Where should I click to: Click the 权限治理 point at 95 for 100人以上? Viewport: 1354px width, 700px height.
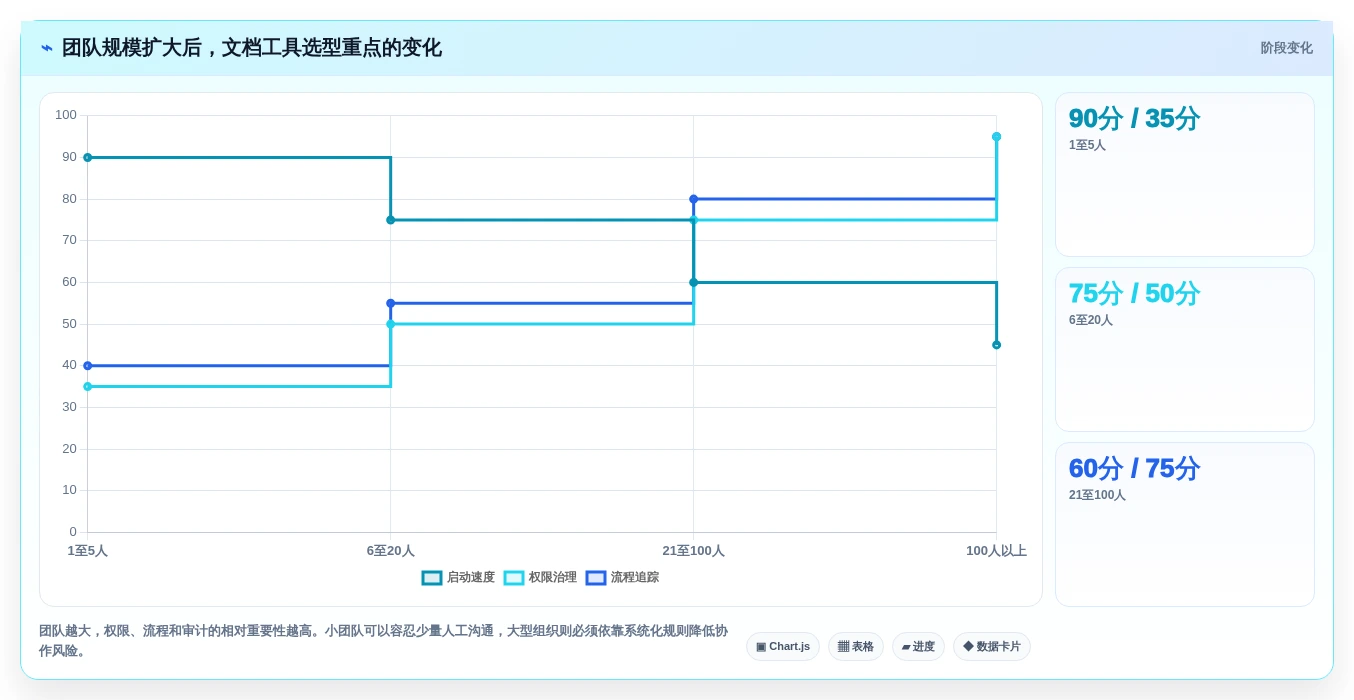click(x=997, y=137)
